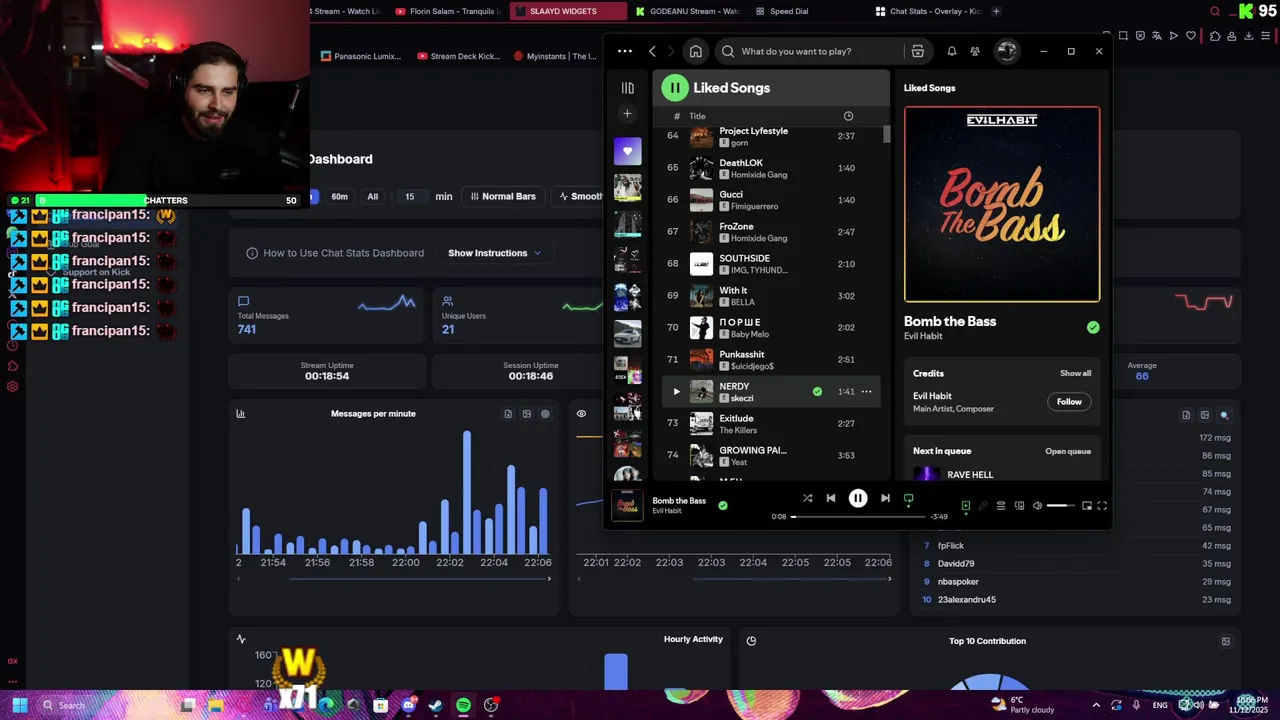Screen dimensions: 1280x720
Task: Switch to Chat Stats Overlay browser tab
Action: 928,11
